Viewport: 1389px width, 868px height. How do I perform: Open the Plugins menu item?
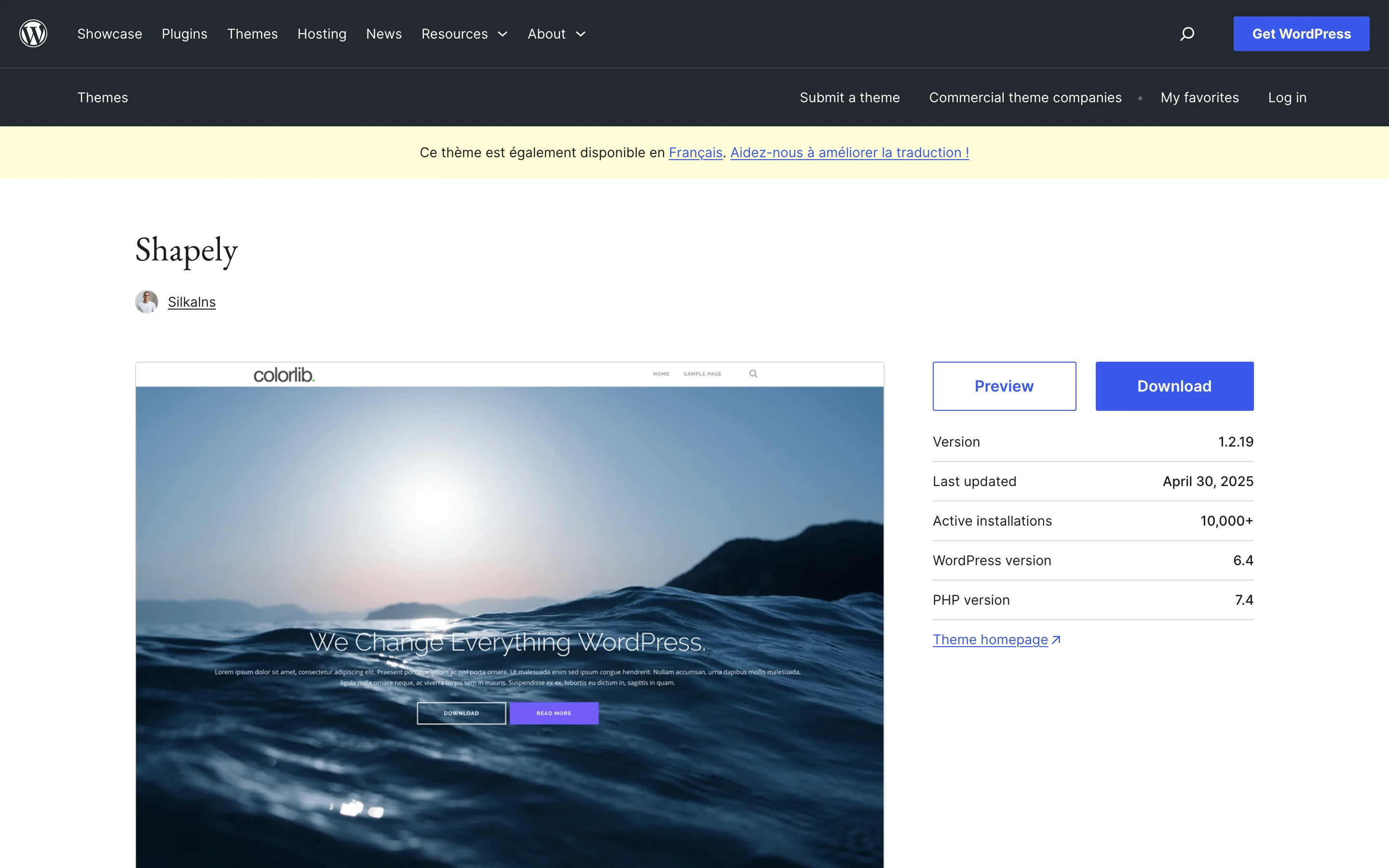pos(184,34)
